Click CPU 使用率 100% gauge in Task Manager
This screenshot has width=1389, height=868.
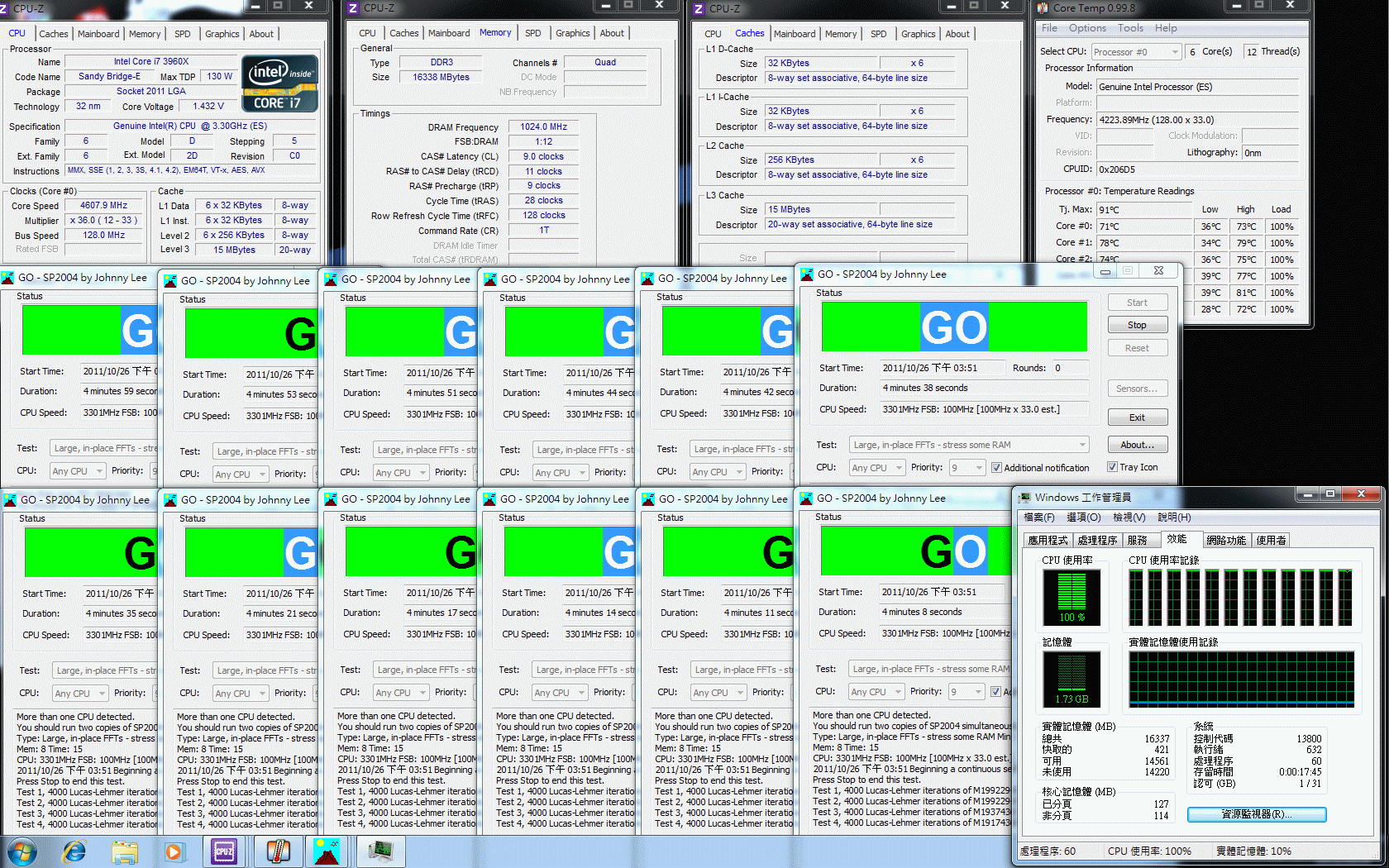coord(1072,597)
